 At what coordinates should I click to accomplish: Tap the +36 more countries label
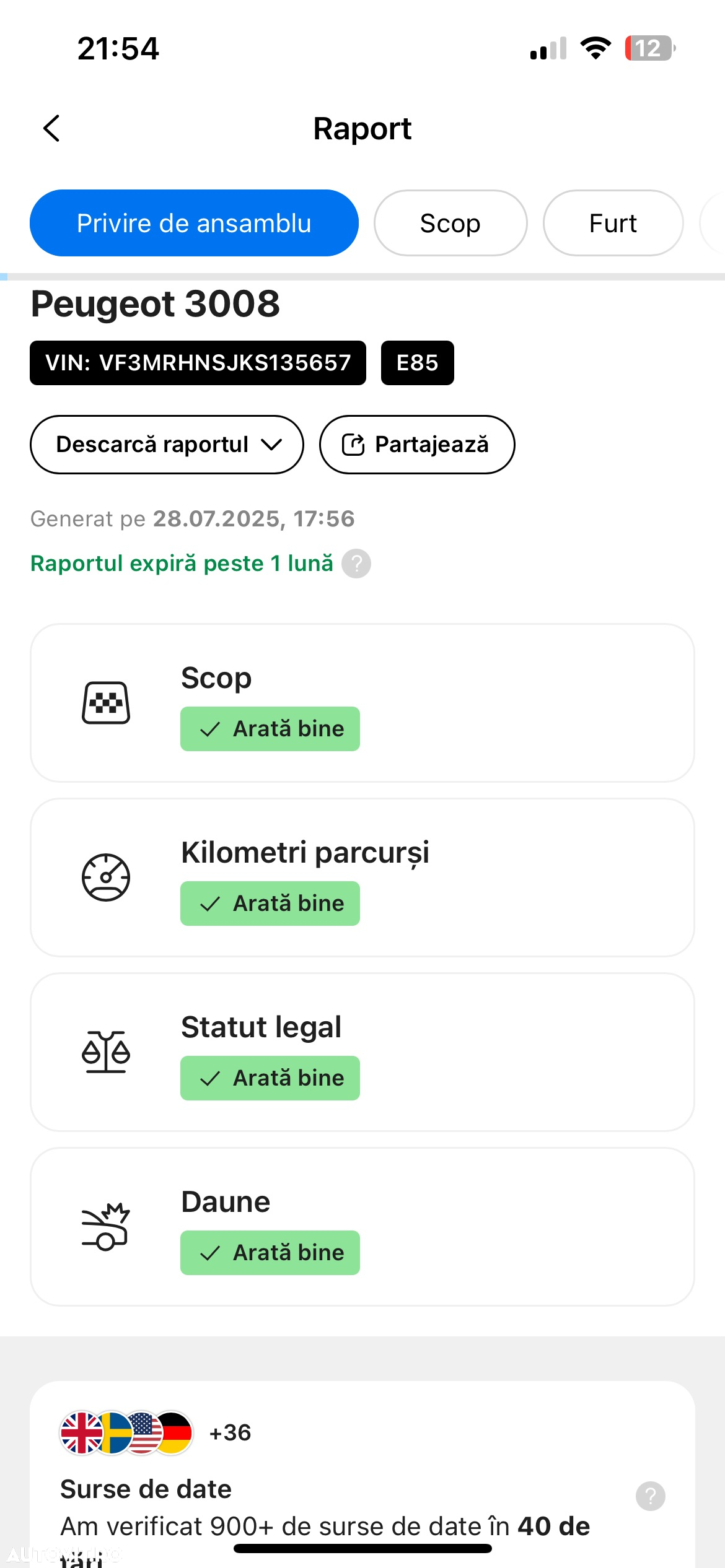[x=230, y=1433]
